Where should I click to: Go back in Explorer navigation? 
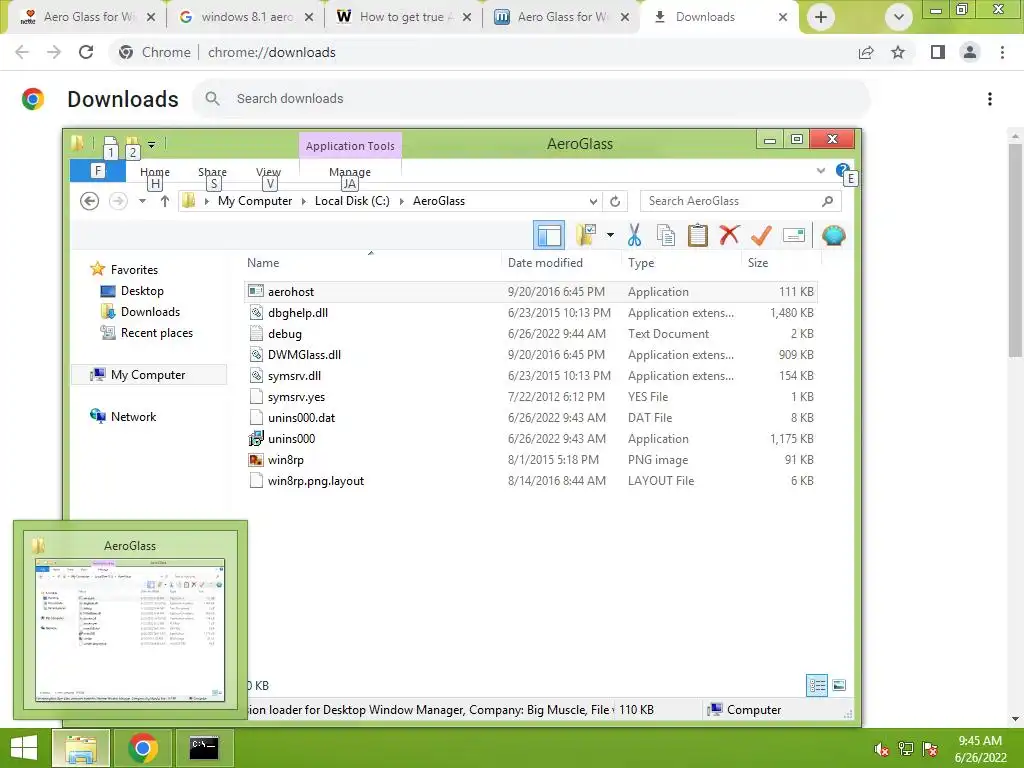(x=89, y=201)
